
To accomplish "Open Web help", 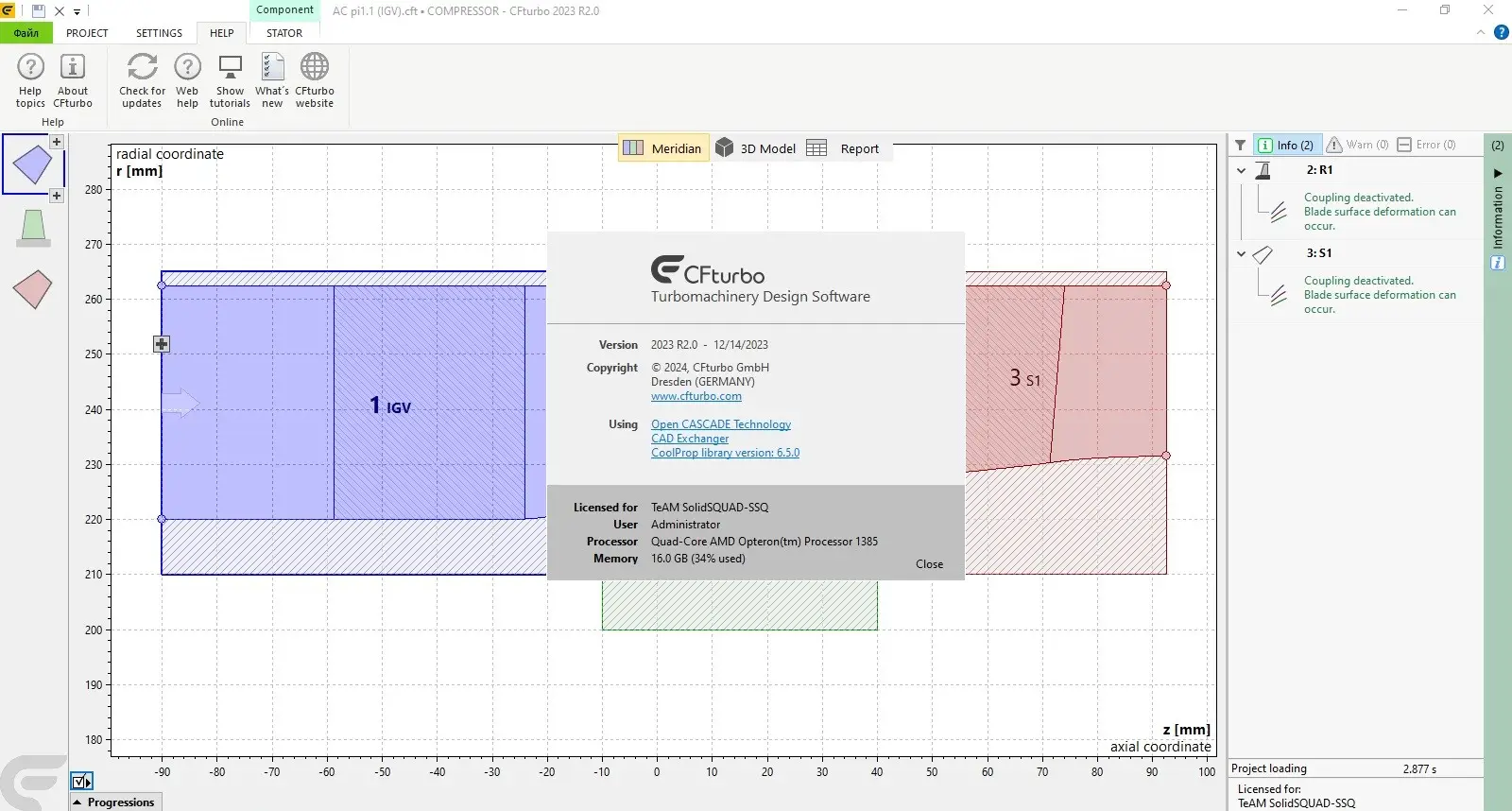I will 187,81.
